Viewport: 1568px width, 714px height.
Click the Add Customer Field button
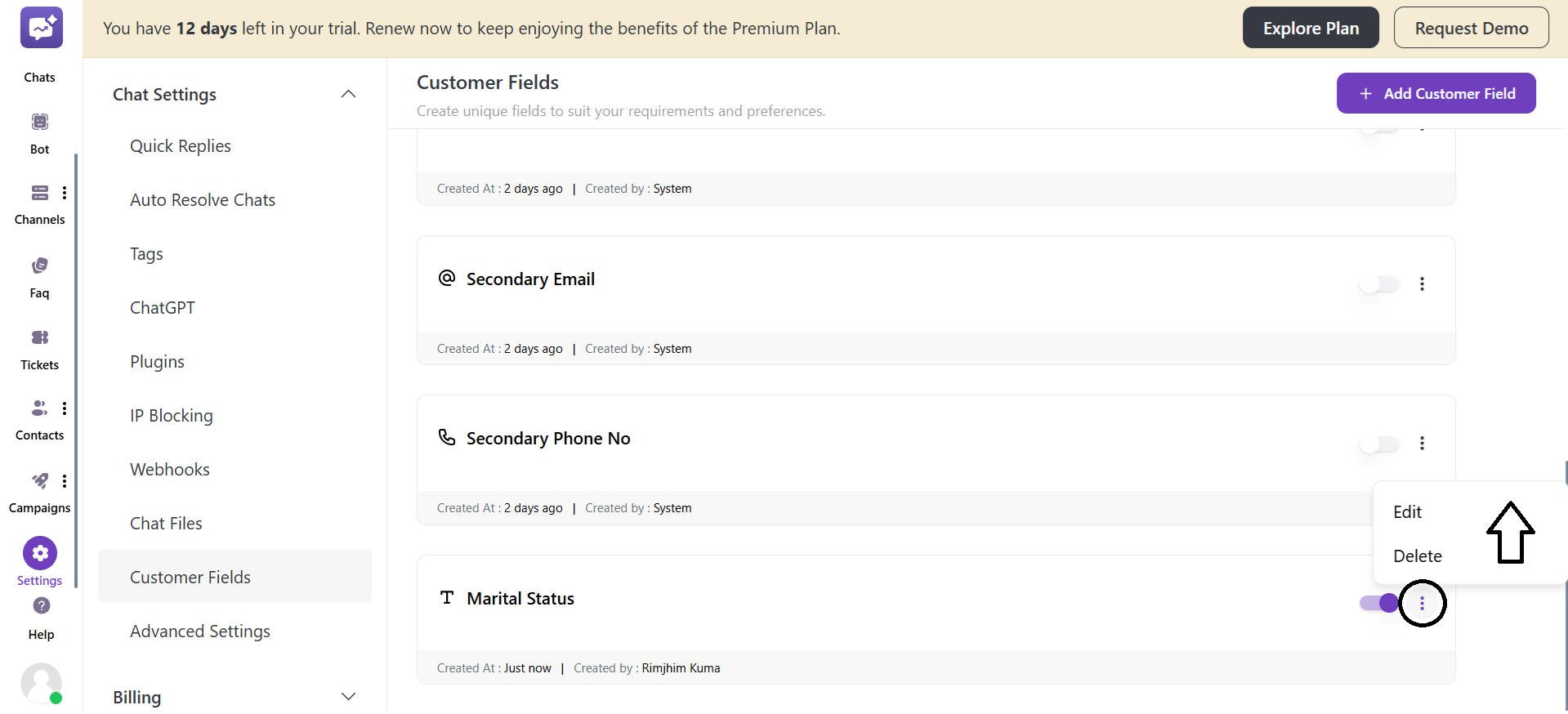click(x=1436, y=92)
